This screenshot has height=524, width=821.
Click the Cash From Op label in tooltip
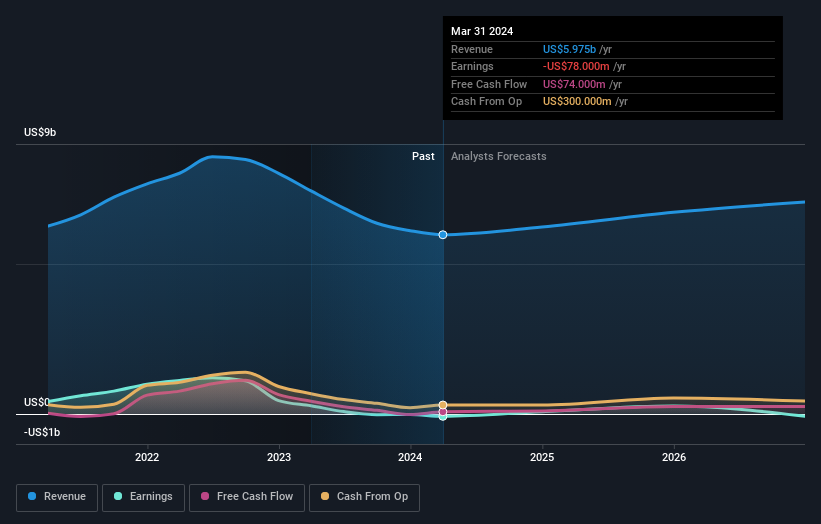coord(486,102)
